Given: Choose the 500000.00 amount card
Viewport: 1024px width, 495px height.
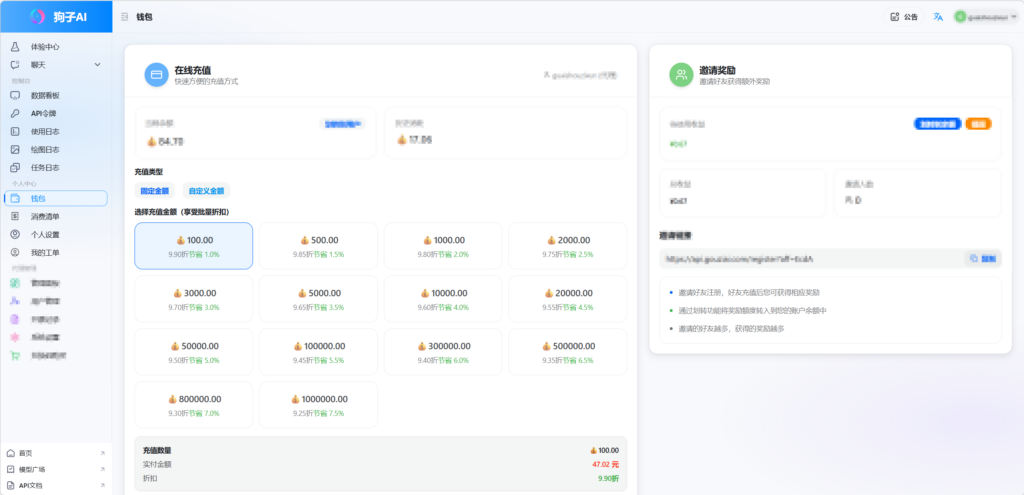Looking at the screenshot, I should tap(568, 352).
